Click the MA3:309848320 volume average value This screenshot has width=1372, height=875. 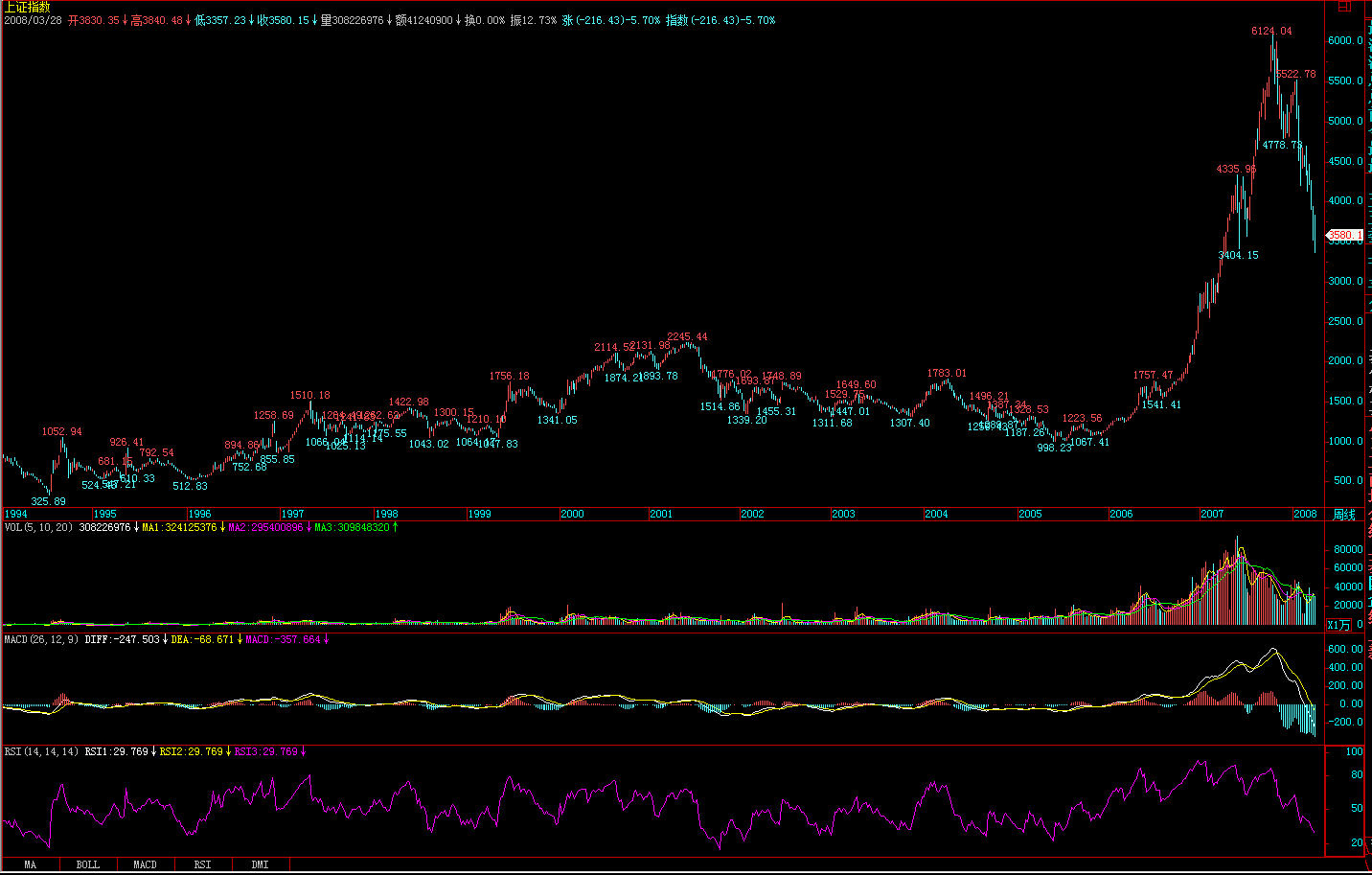click(352, 528)
